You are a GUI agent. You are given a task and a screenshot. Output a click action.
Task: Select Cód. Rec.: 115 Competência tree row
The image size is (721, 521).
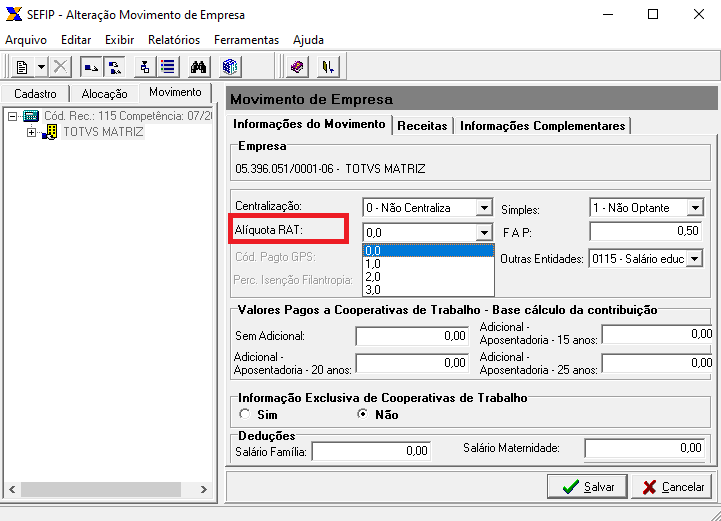(x=128, y=115)
